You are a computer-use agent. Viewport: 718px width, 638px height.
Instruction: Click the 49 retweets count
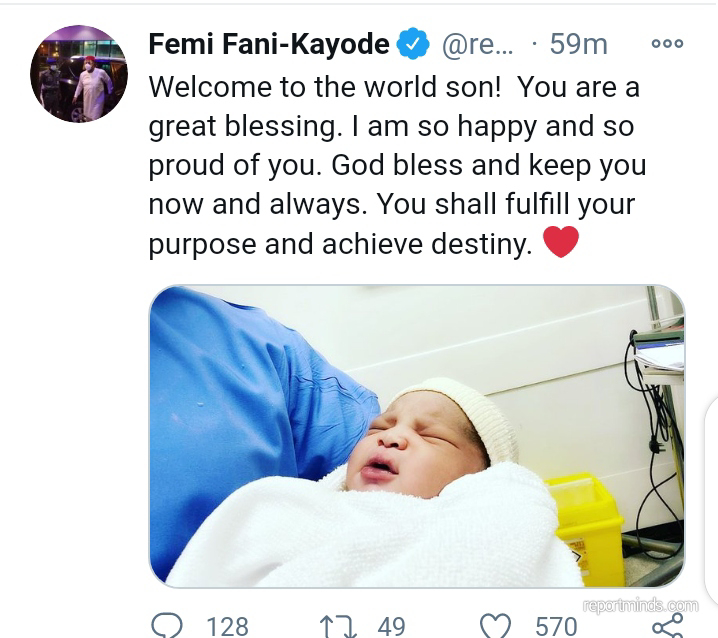[391, 626]
